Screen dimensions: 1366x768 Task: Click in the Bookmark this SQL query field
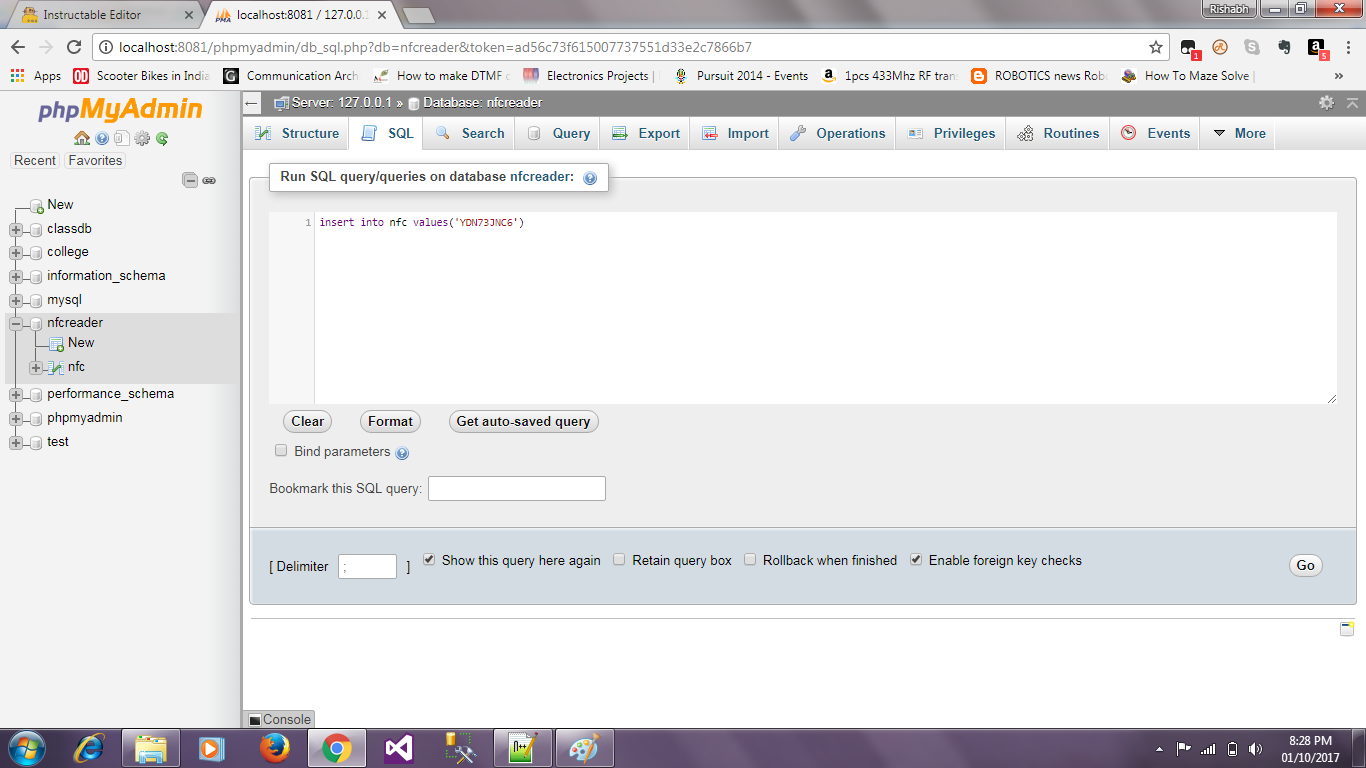pyautogui.click(x=517, y=488)
